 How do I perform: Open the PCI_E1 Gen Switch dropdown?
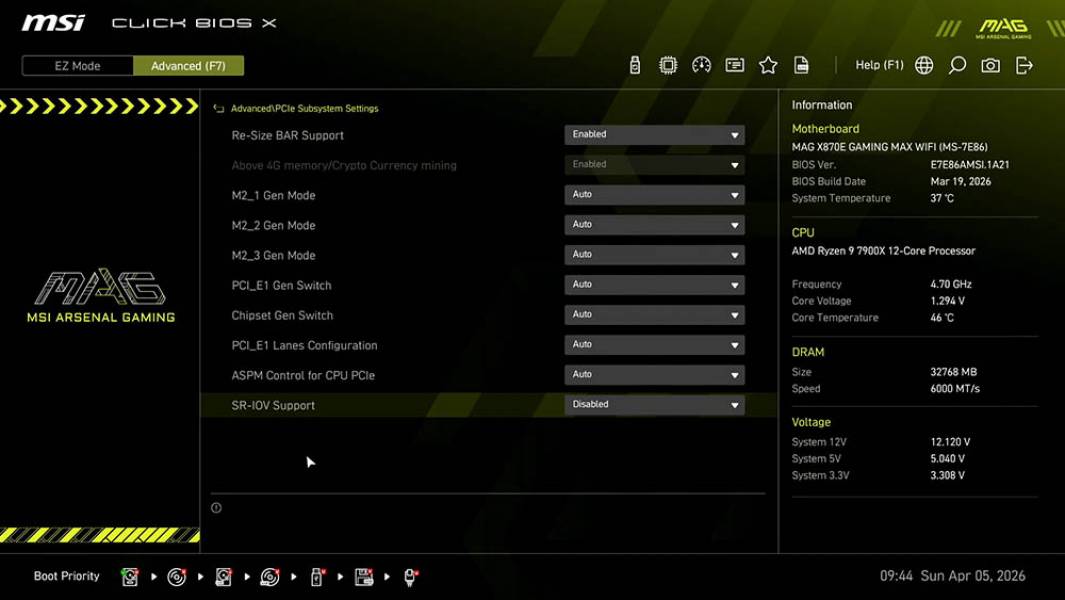pos(654,284)
